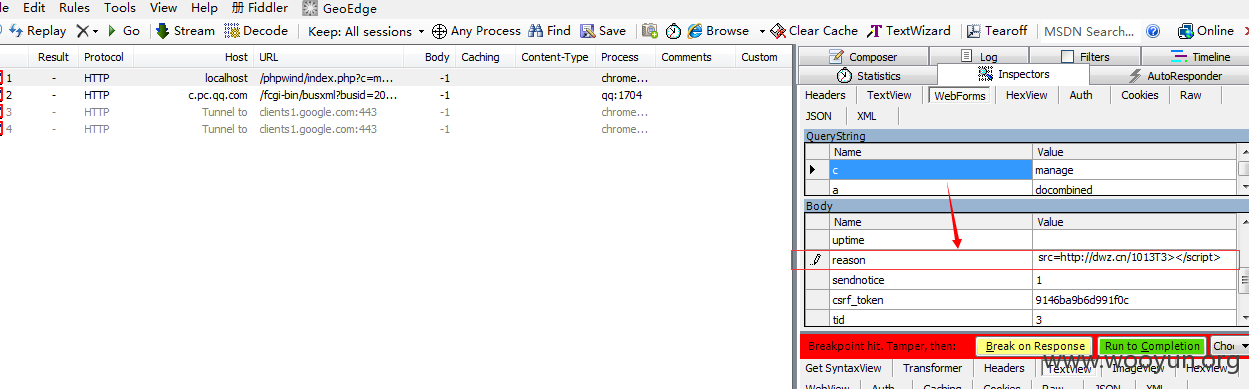The height and width of the screenshot is (389, 1249).
Task: Click the AutoResponder lightning icon
Action: tap(1134, 76)
